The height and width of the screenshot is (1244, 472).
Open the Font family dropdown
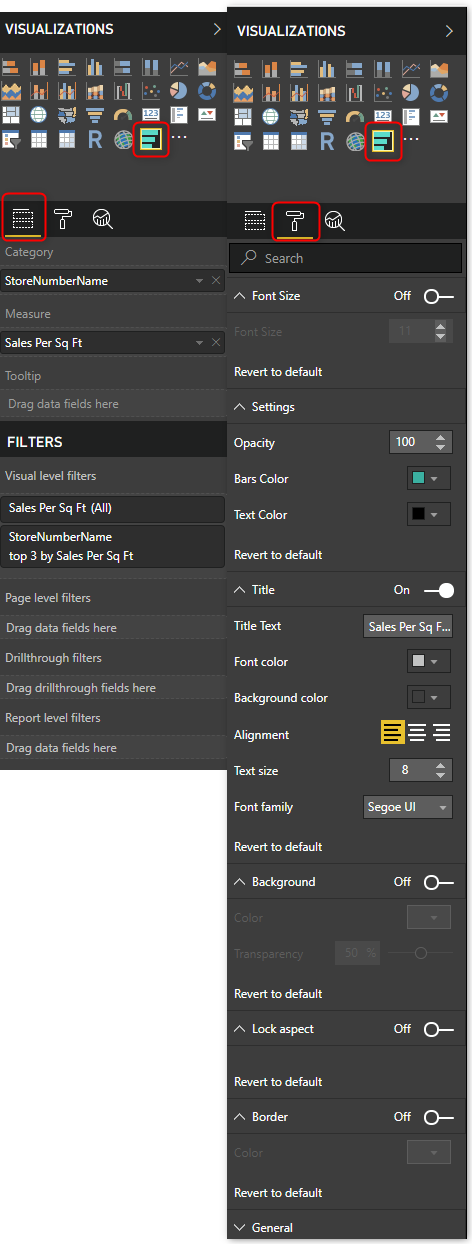[x=408, y=807]
